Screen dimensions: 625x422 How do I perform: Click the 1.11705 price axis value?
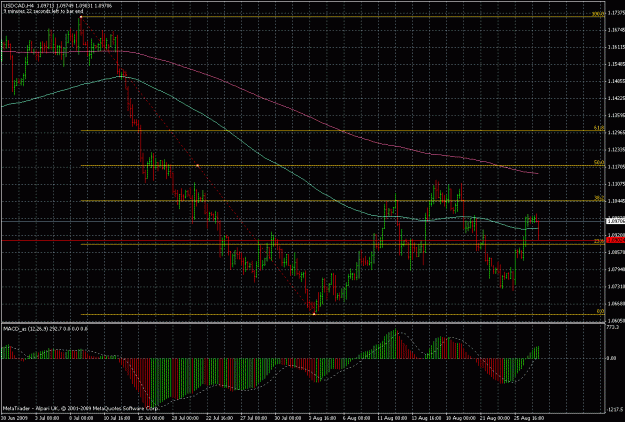coord(616,167)
